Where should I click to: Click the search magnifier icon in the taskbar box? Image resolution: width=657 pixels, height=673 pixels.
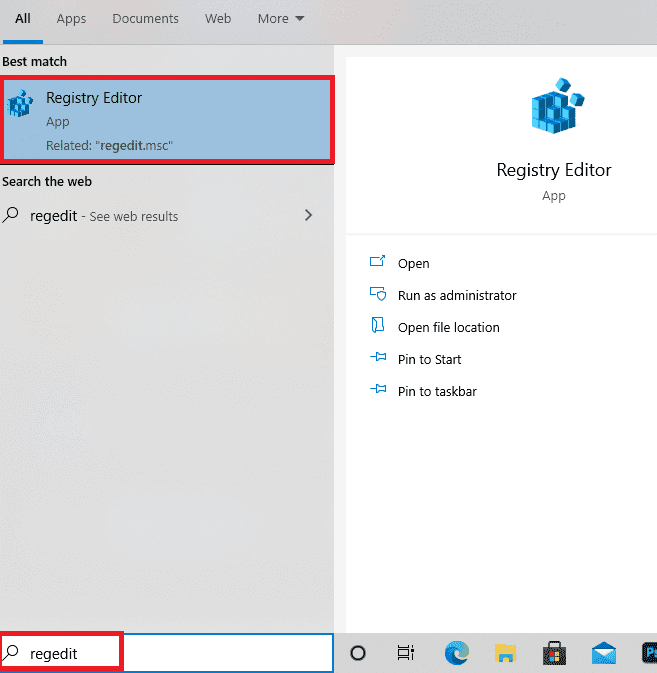(12, 652)
